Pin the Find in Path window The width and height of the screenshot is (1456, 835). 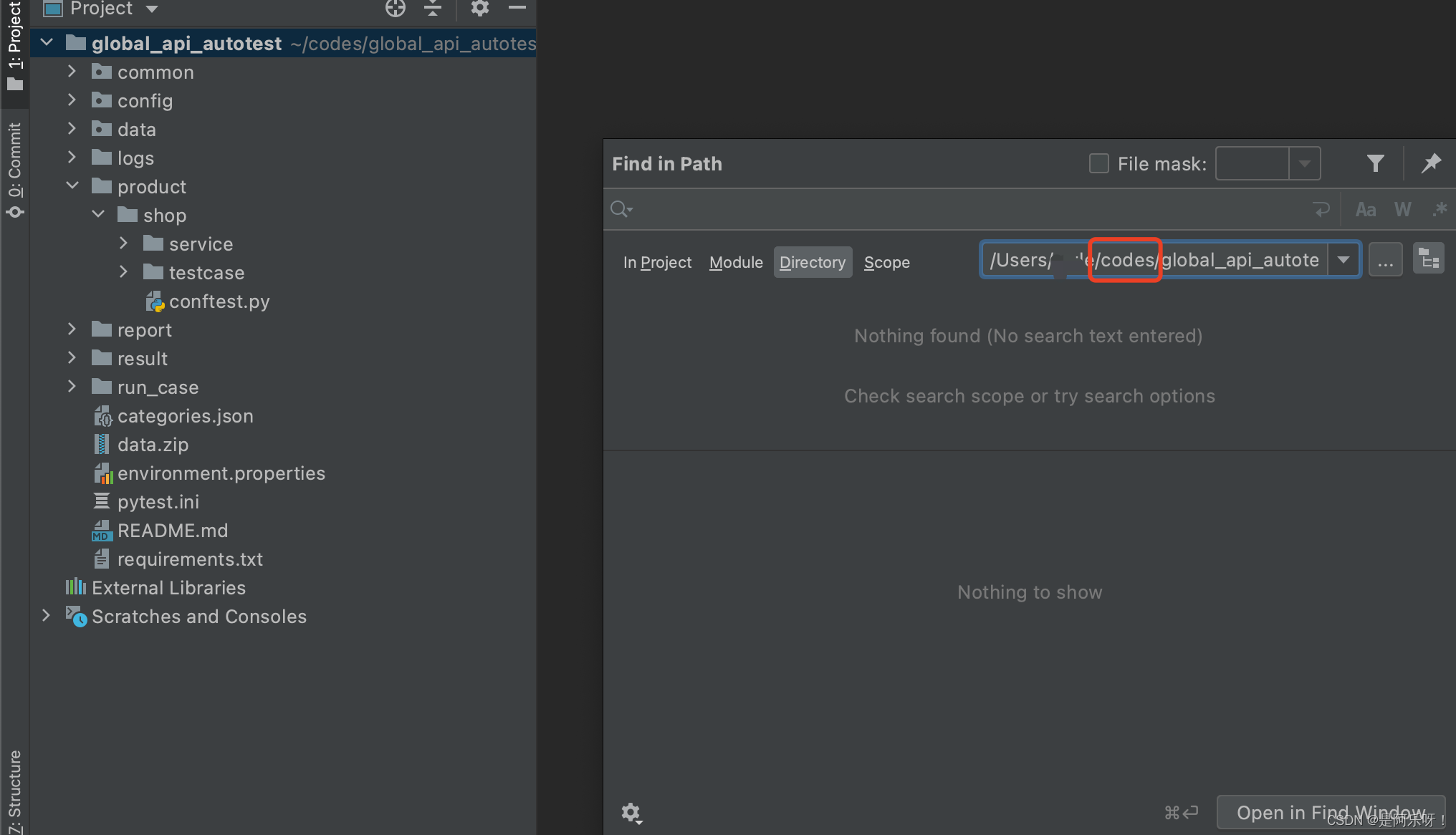pos(1430,164)
